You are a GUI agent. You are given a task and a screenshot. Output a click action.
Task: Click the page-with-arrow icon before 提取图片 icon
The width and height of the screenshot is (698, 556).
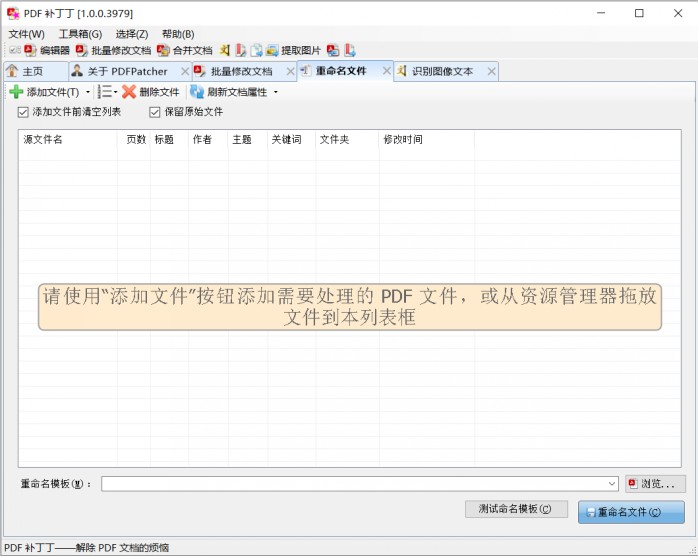(256, 50)
